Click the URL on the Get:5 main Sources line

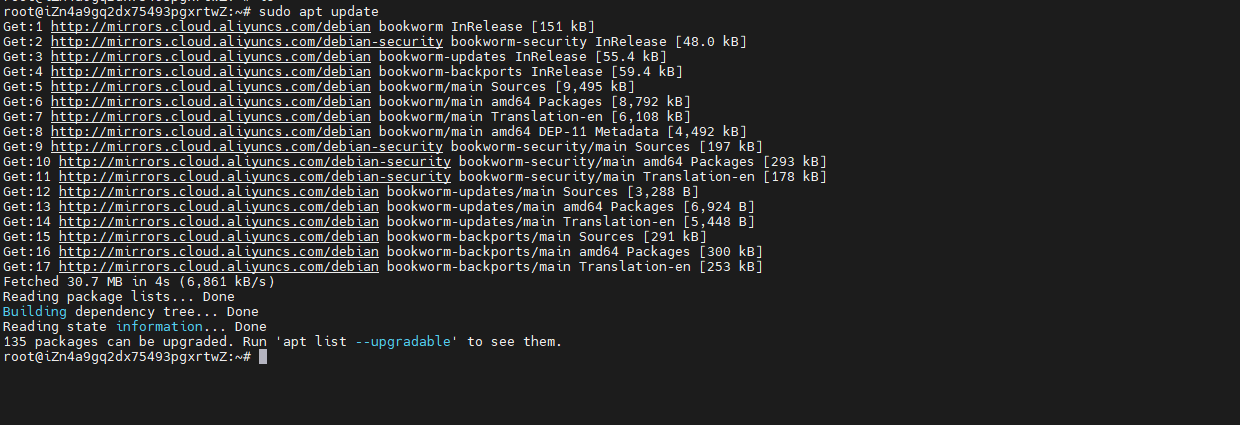tap(210, 86)
